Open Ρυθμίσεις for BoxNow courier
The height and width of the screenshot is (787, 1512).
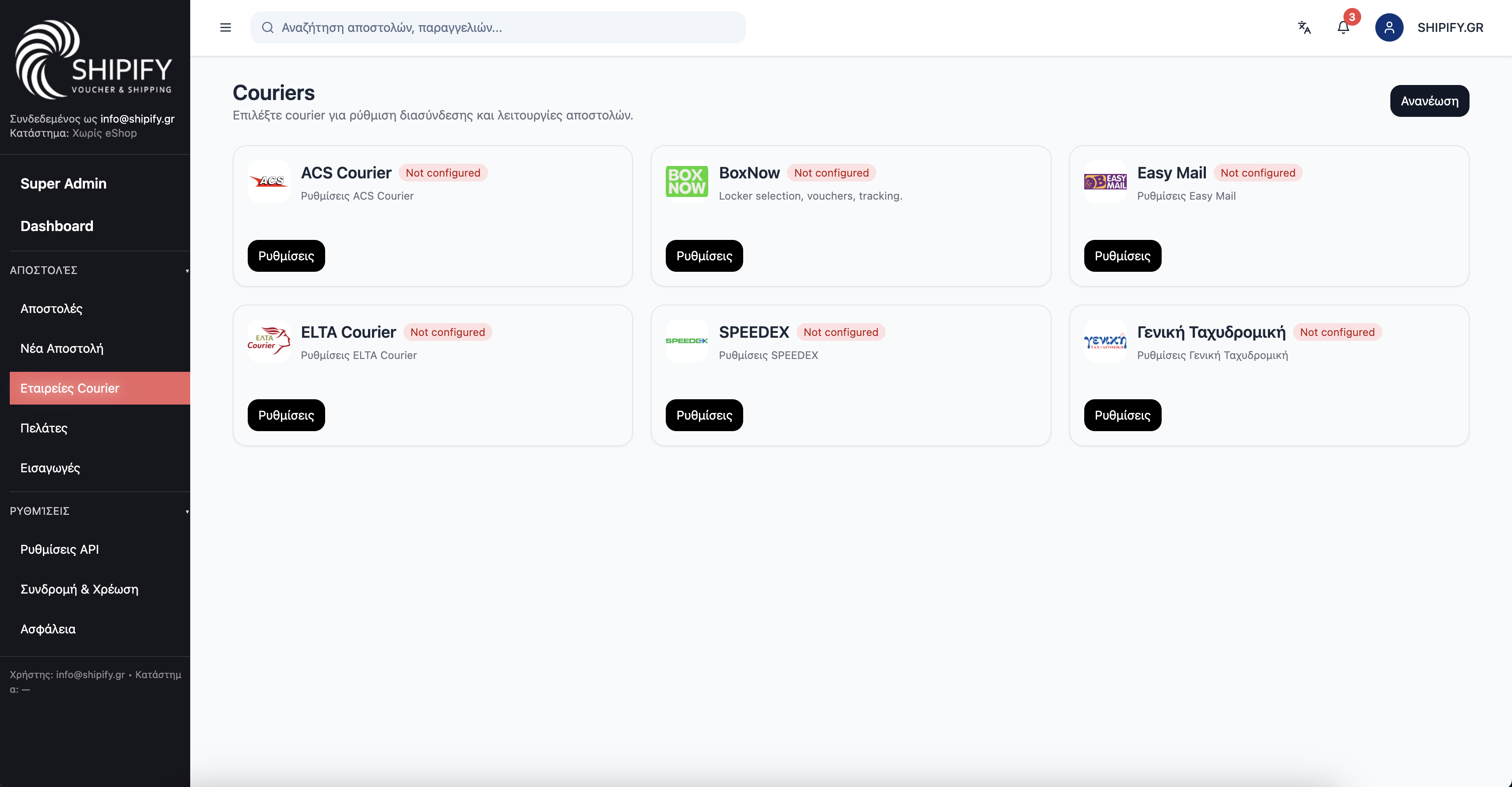click(704, 256)
